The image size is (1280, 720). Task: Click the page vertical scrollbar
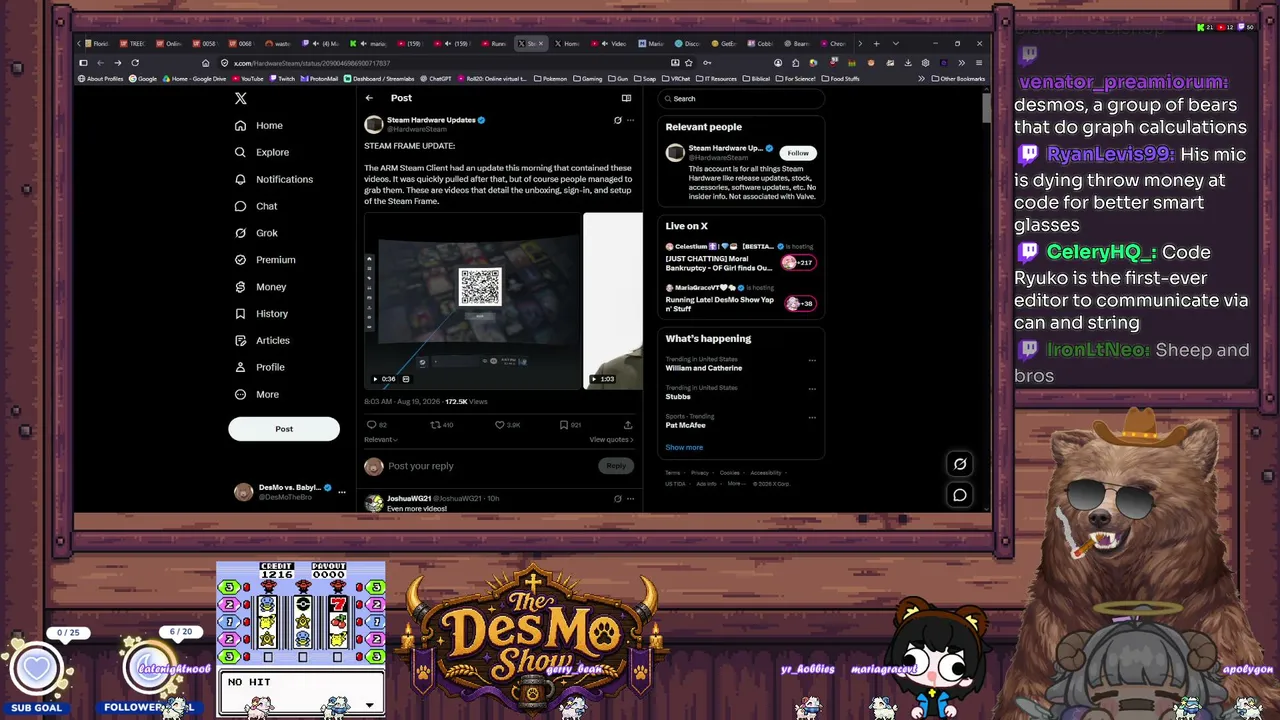pyautogui.click(x=985, y=107)
